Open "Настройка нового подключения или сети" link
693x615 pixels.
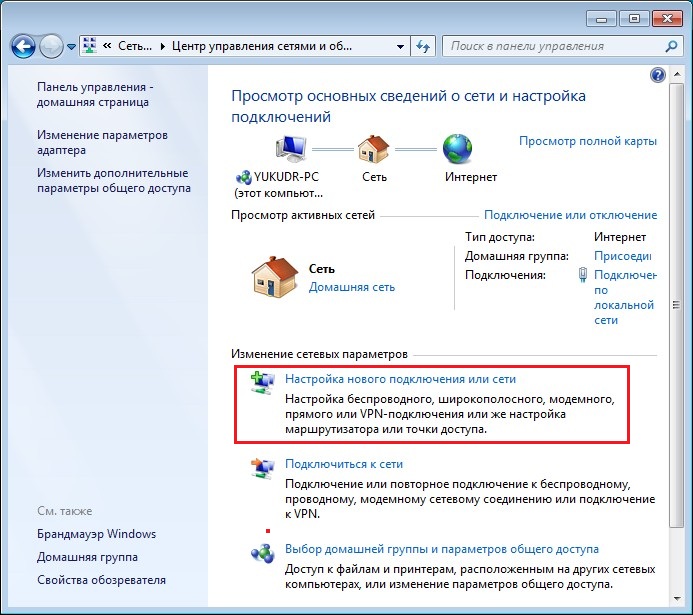click(x=400, y=379)
